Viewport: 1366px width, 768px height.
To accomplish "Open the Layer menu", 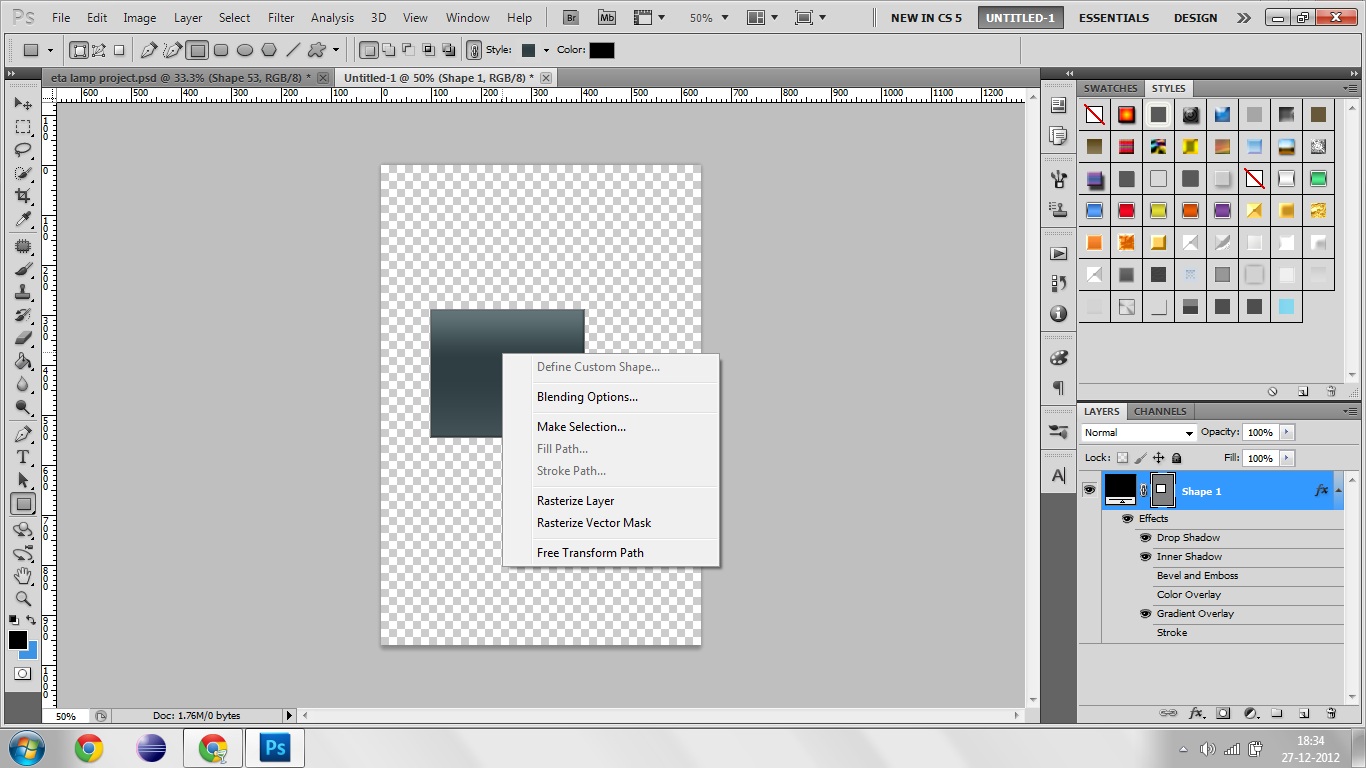I will click(188, 18).
